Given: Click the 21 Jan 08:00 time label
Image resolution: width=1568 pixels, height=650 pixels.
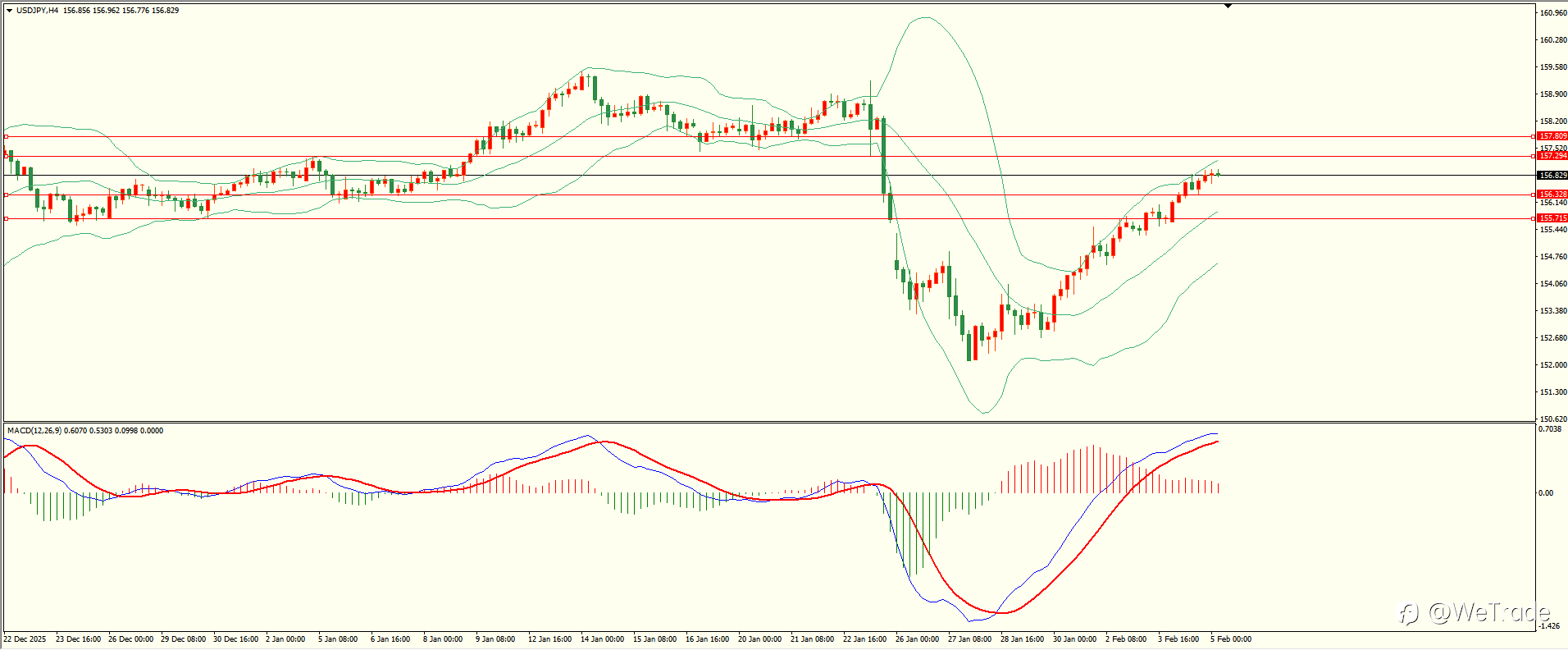Looking at the screenshot, I should (812, 639).
